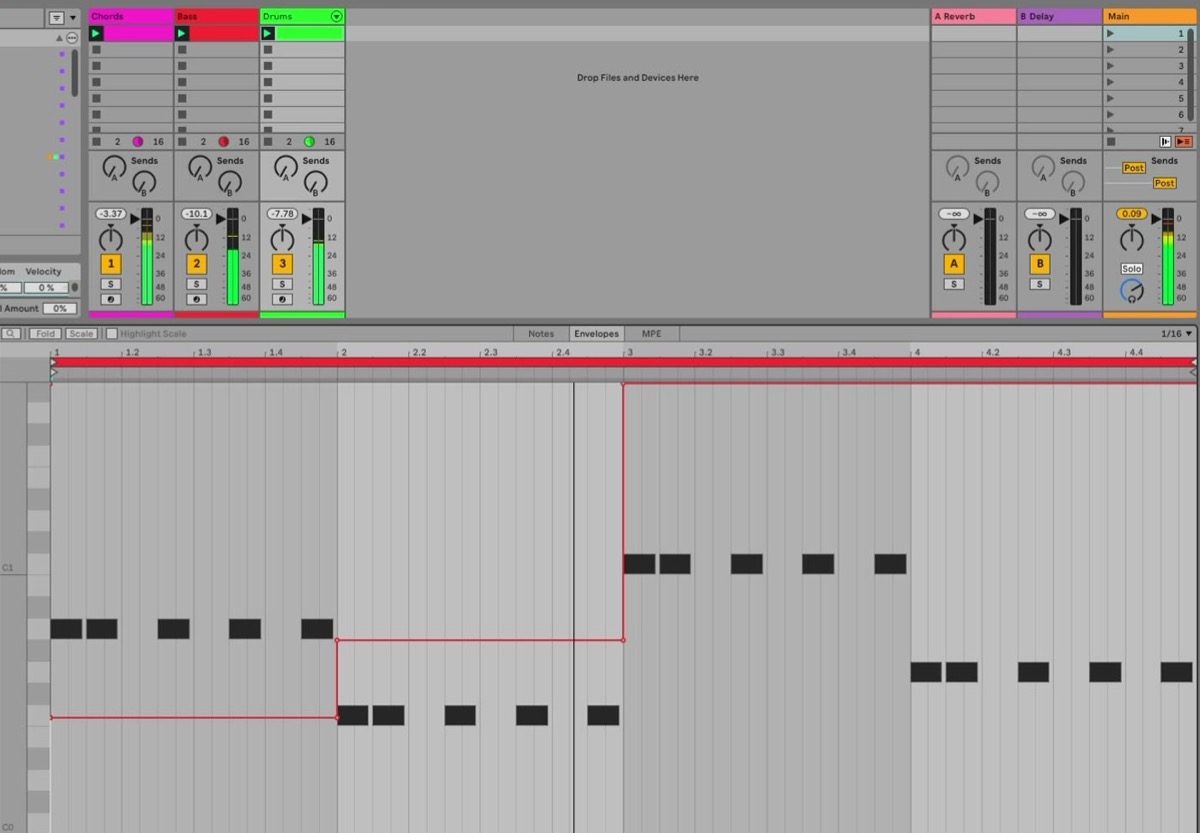This screenshot has width=1200, height=833.
Task: Solo the A Reverb return track
Action: pos(954,284)
